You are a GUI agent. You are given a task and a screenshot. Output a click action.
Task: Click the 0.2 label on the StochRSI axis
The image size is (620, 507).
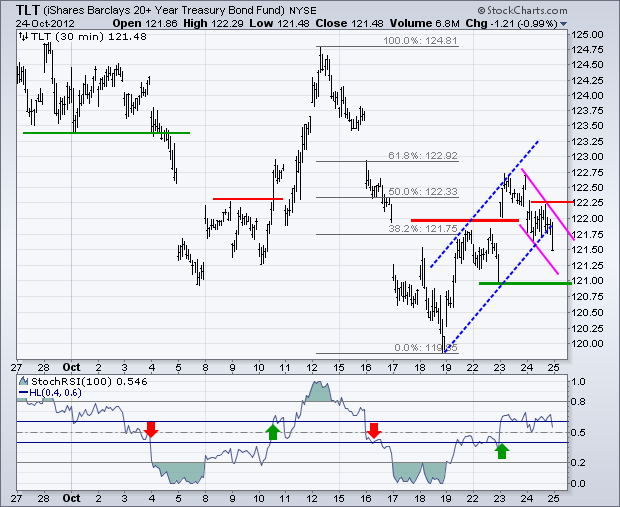578,462
